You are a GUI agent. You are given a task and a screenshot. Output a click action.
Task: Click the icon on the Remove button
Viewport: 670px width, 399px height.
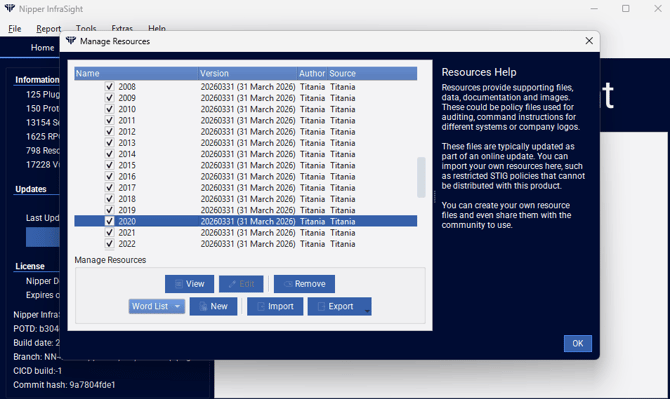(x=288, y=284)
